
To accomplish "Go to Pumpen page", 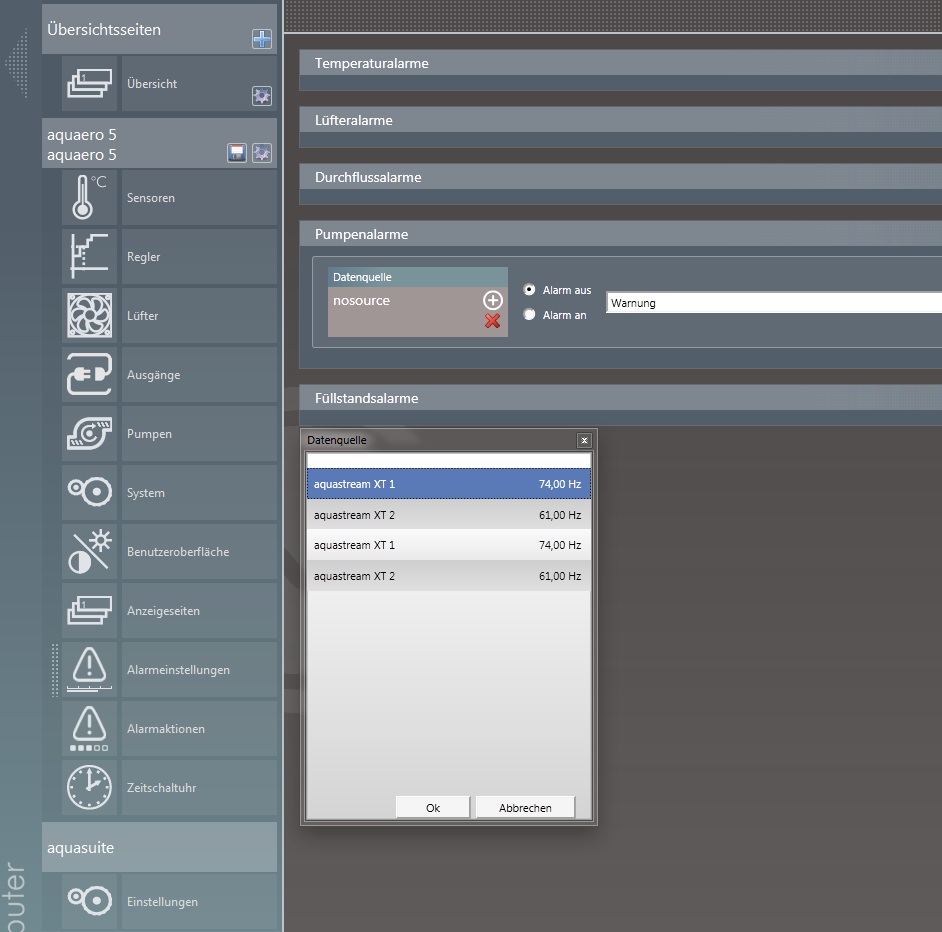I will pyautogui.click(x=199, y=433).
